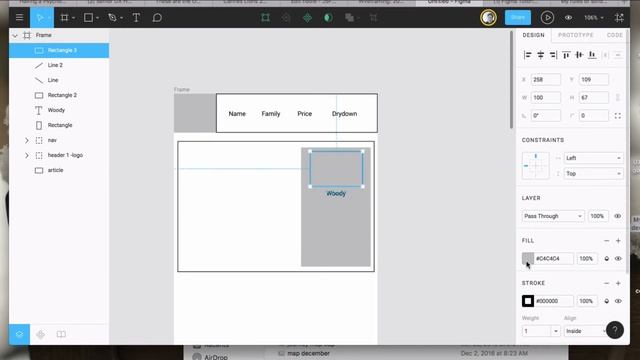Image resolution: width=640 pixels, height=360 pixels.
Task: Open horizontal constraint Left dropdown
Action: 593,158
